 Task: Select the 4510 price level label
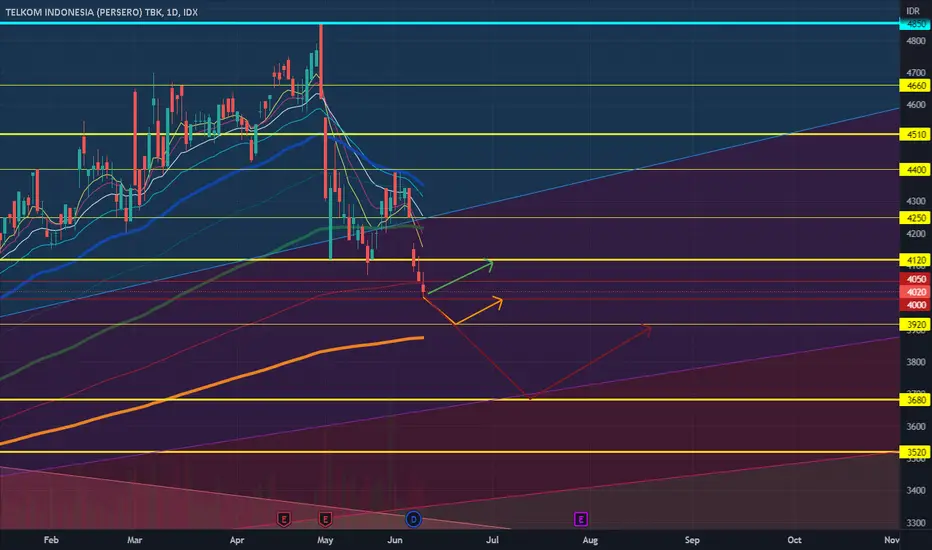[915, 134]
